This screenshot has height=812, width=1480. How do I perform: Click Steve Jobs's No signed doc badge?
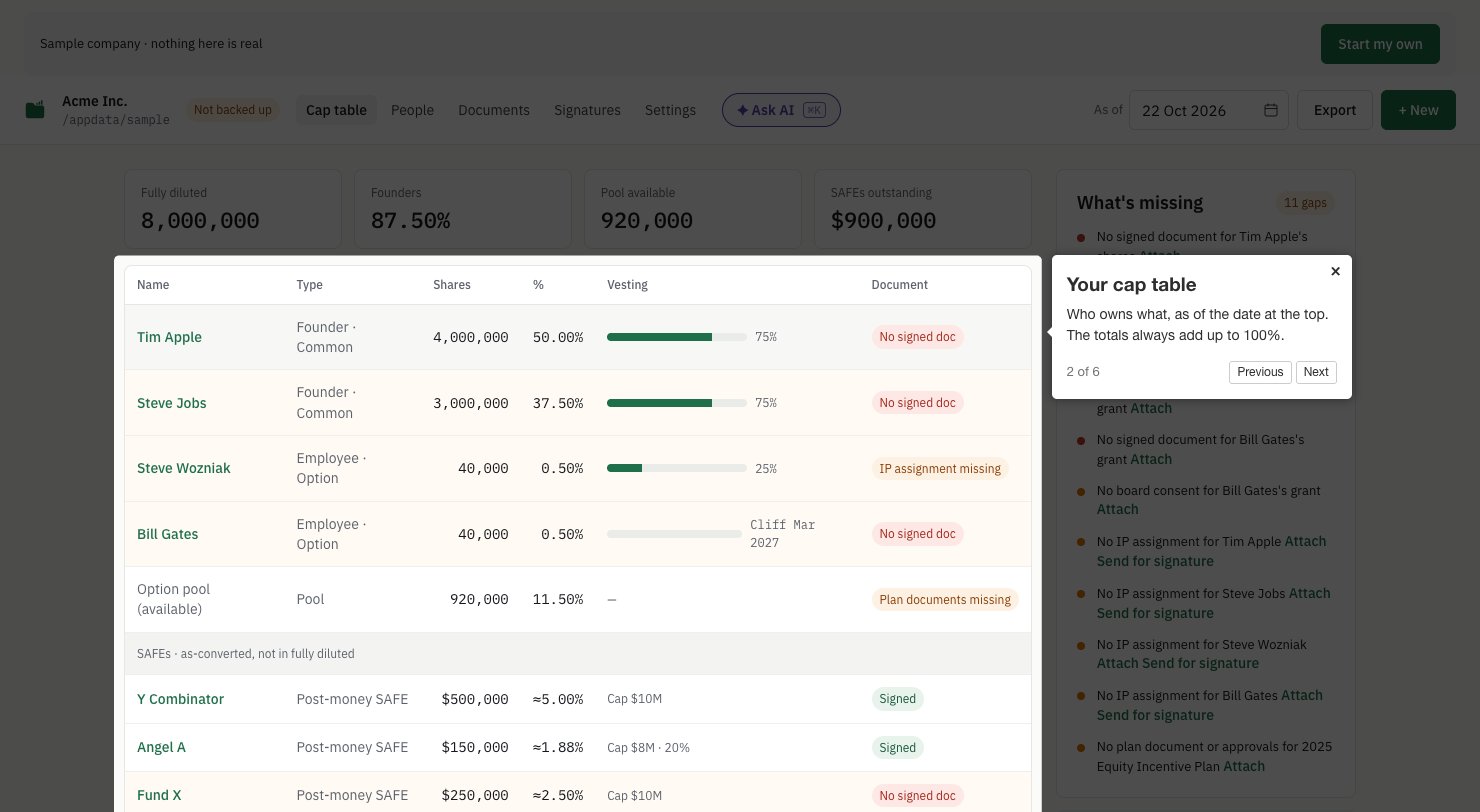(917, 403)
